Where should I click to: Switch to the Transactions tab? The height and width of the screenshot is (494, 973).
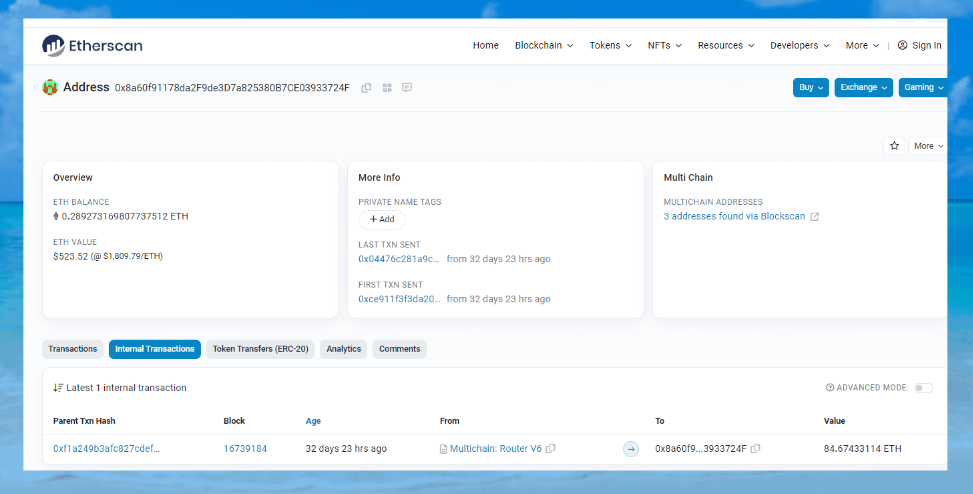click(73, 349)
